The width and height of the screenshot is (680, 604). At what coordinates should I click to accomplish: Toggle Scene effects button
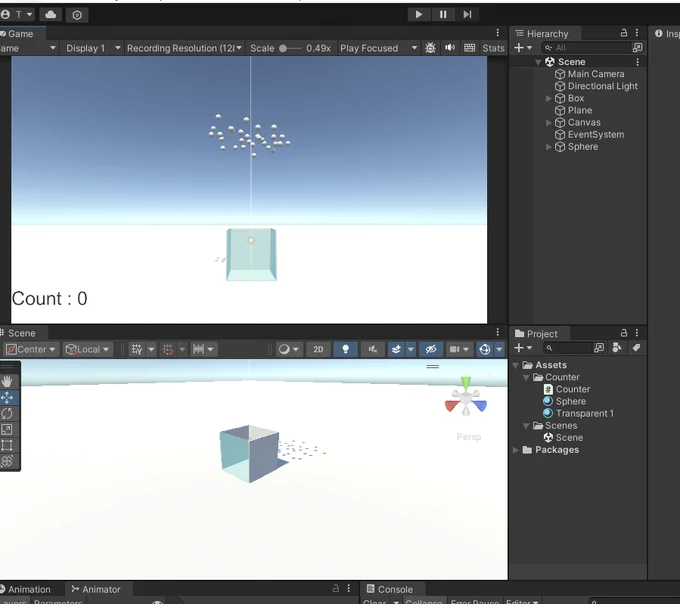tap(396, 349)
